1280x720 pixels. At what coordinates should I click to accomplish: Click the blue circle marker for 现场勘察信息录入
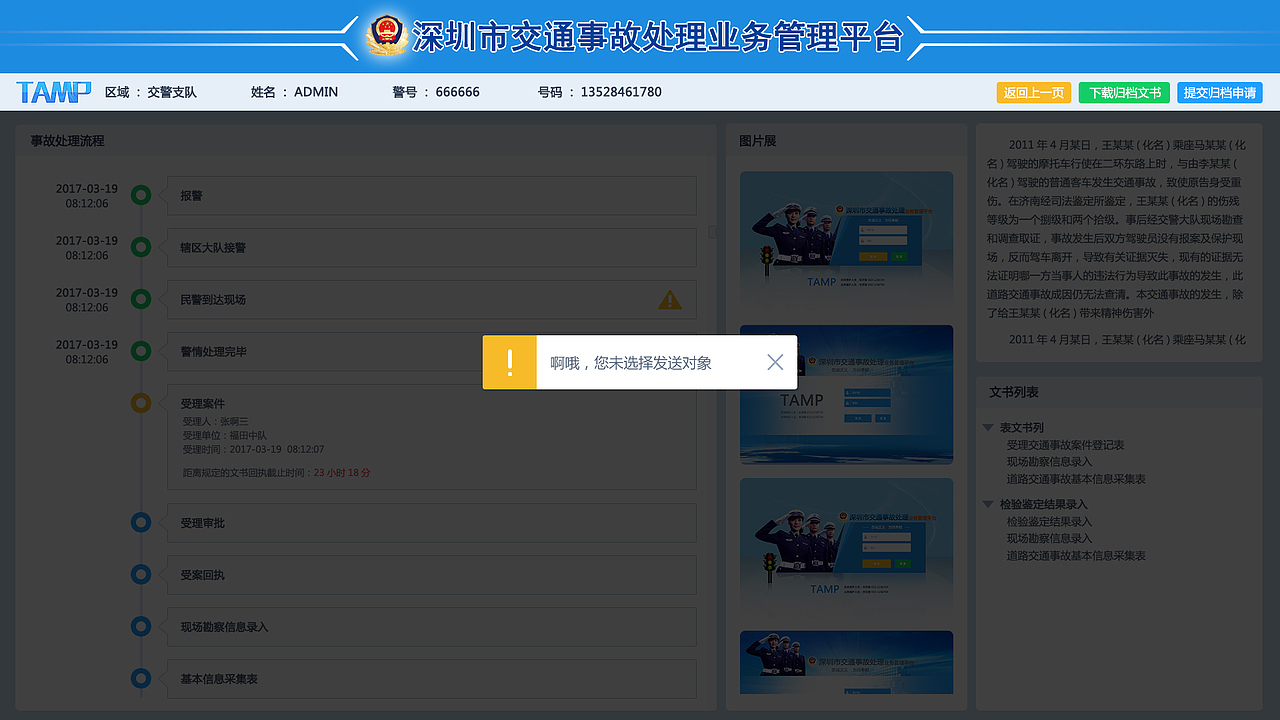pos(141,626)
